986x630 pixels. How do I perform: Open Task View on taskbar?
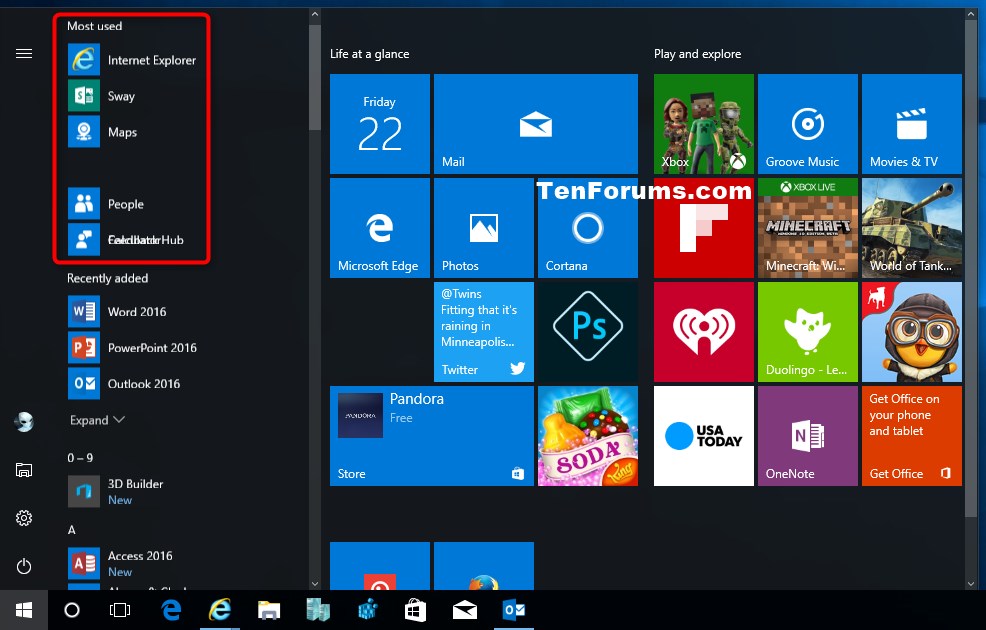click(119, 610)
